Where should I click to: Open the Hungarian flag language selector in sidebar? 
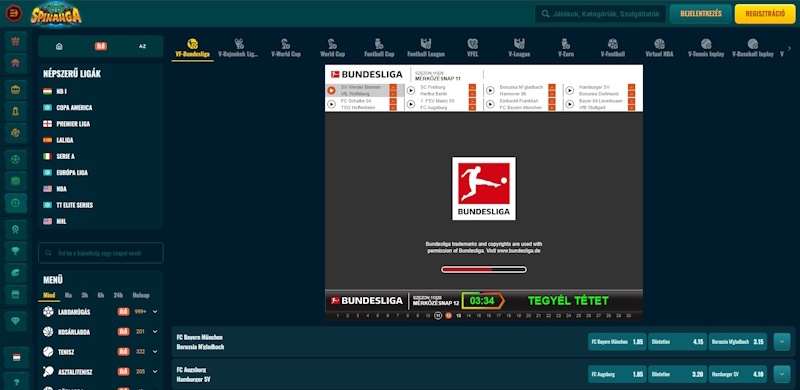pyautogui.click(x=16, y=357)
